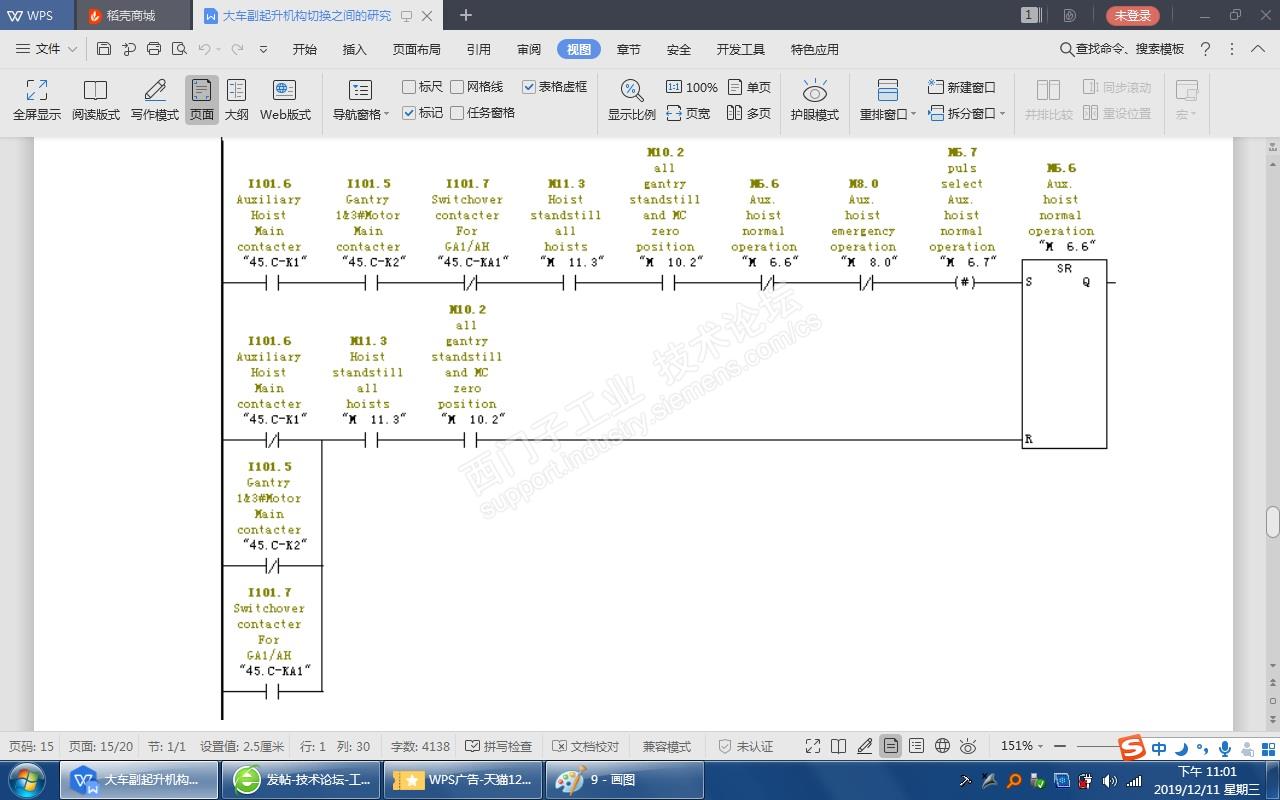Click the Not Logged In (未登录) button

pos(1133,15)
